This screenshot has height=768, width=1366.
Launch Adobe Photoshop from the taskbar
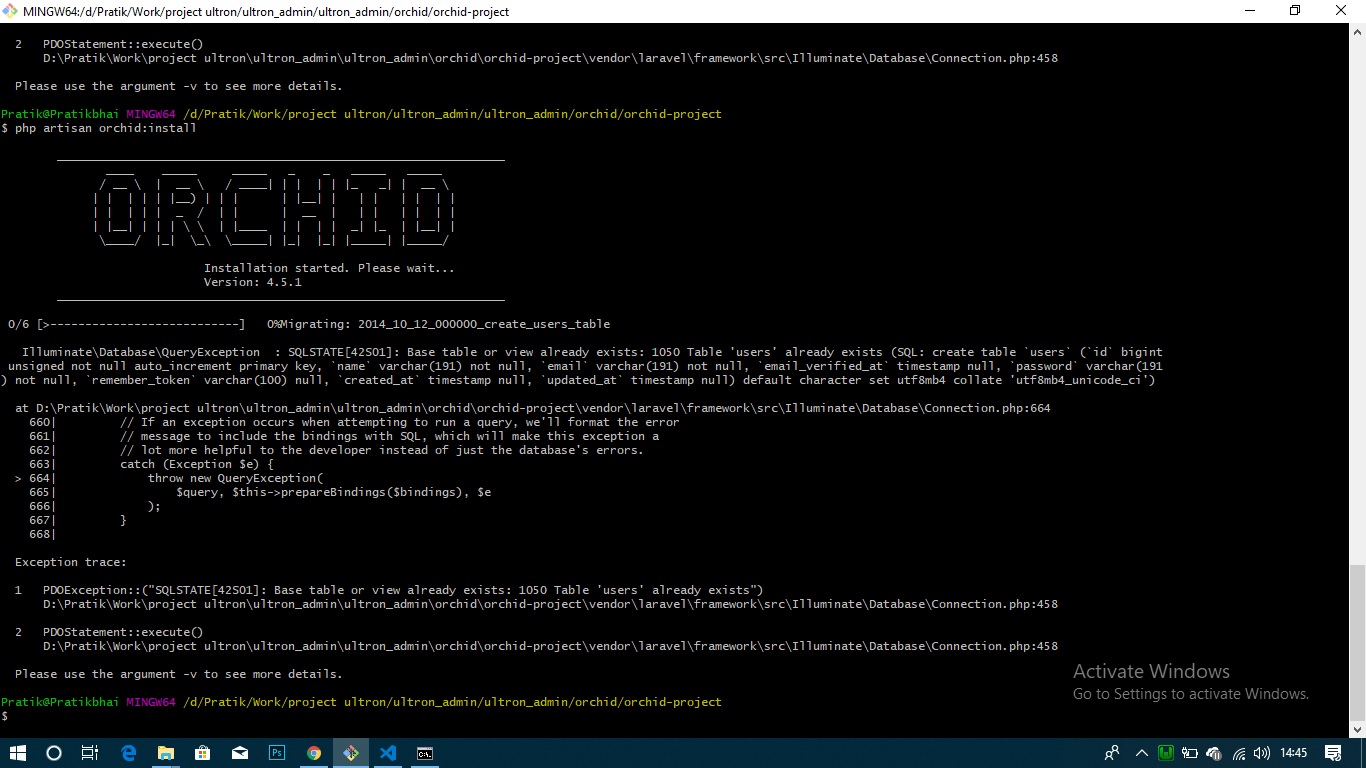[277, 753]
